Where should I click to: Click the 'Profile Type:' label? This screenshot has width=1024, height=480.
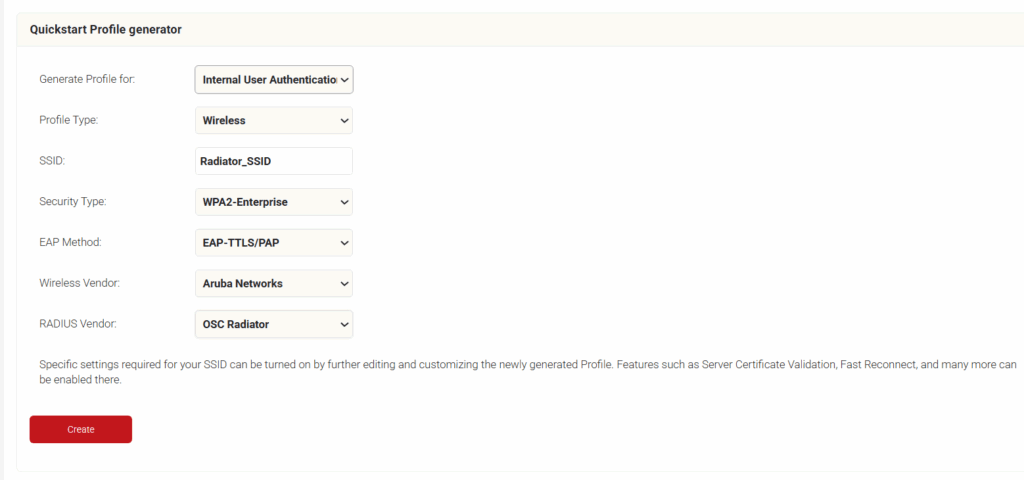(69, 121)
